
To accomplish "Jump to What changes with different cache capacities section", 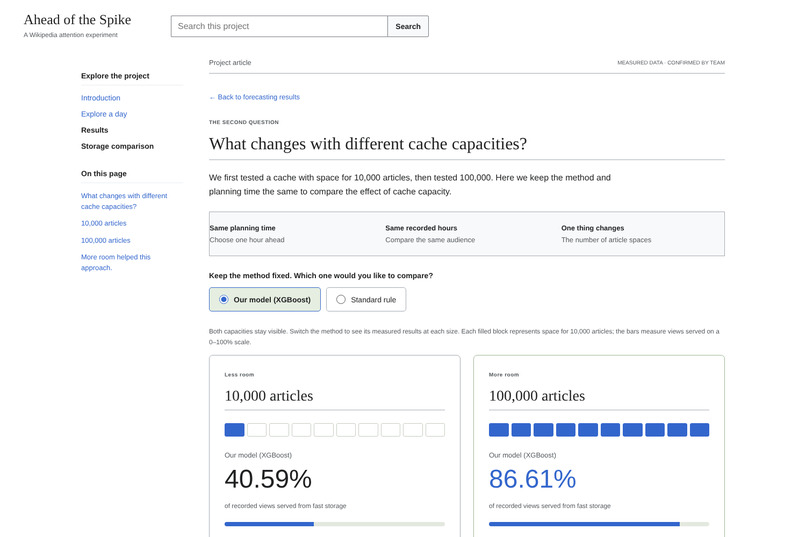I will coord(124,201).
